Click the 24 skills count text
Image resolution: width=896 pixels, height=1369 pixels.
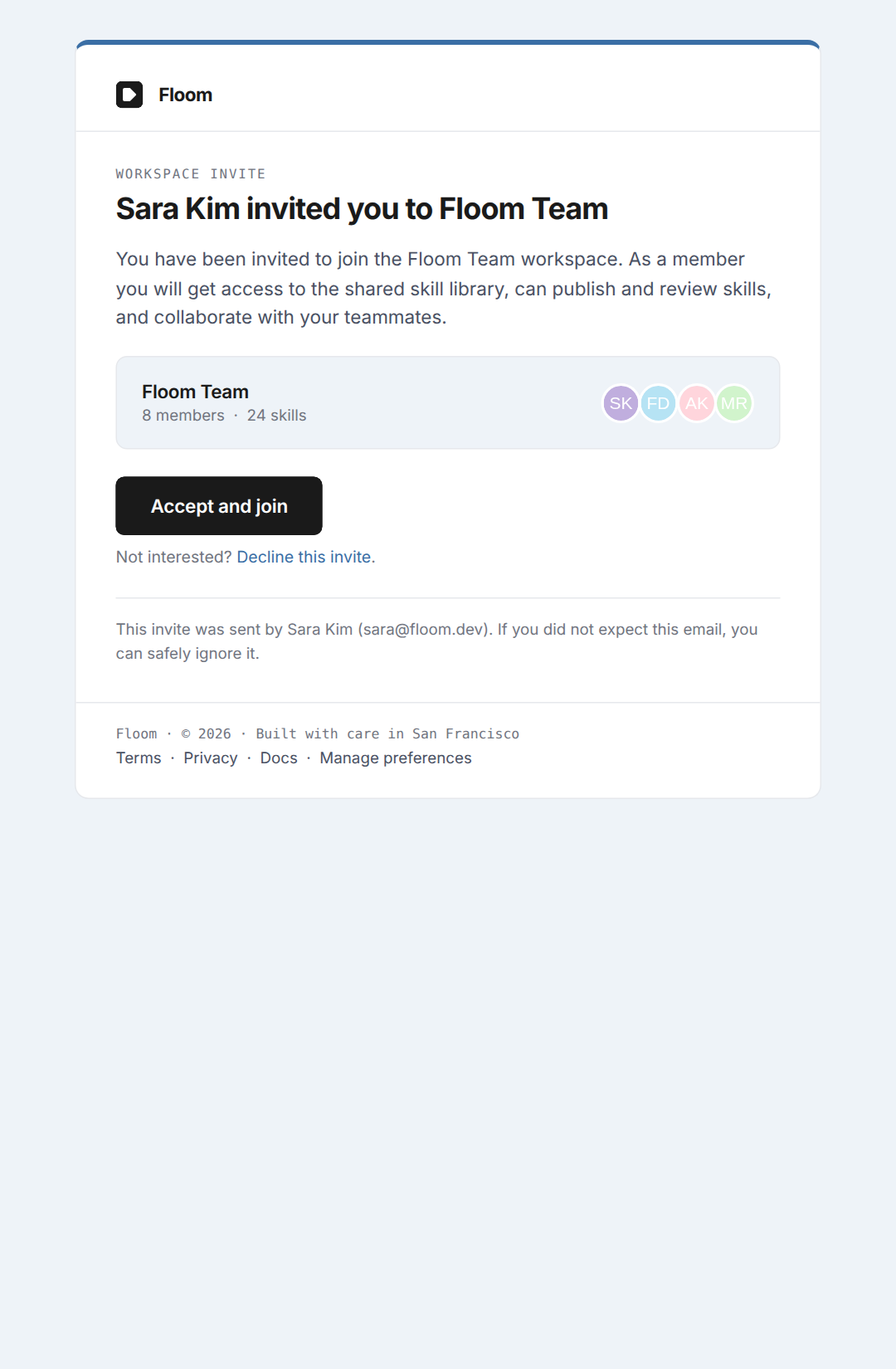click(x=276, y=416)
